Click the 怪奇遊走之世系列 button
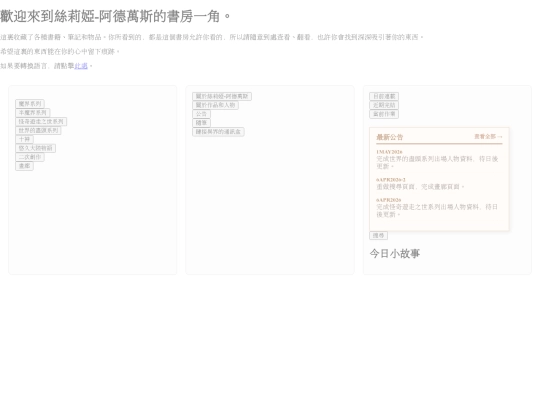This screenshot has width=540, height=405. pos(41,122)
